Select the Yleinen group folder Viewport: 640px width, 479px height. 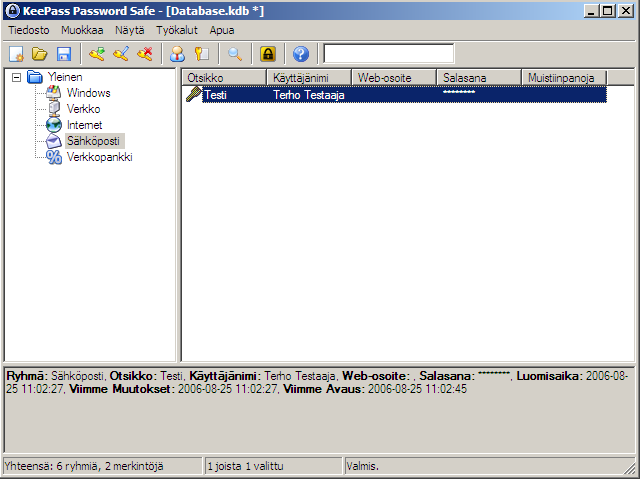point(65,77)
